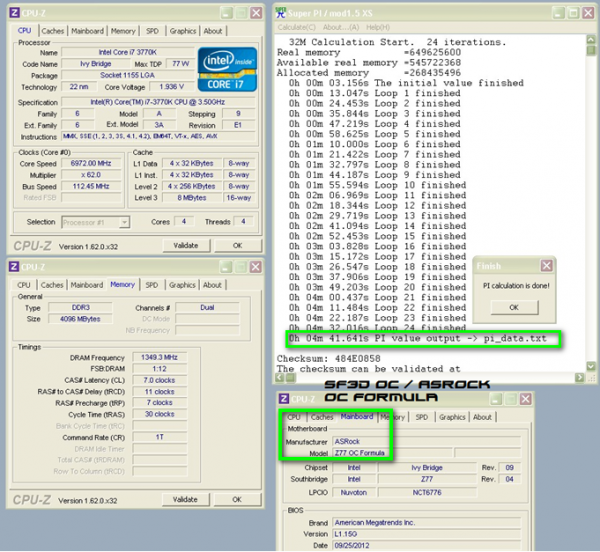600x552 pixels.
Task: Click the CPU-Z logo icon in top CPU window title bar
Action: 15,13
